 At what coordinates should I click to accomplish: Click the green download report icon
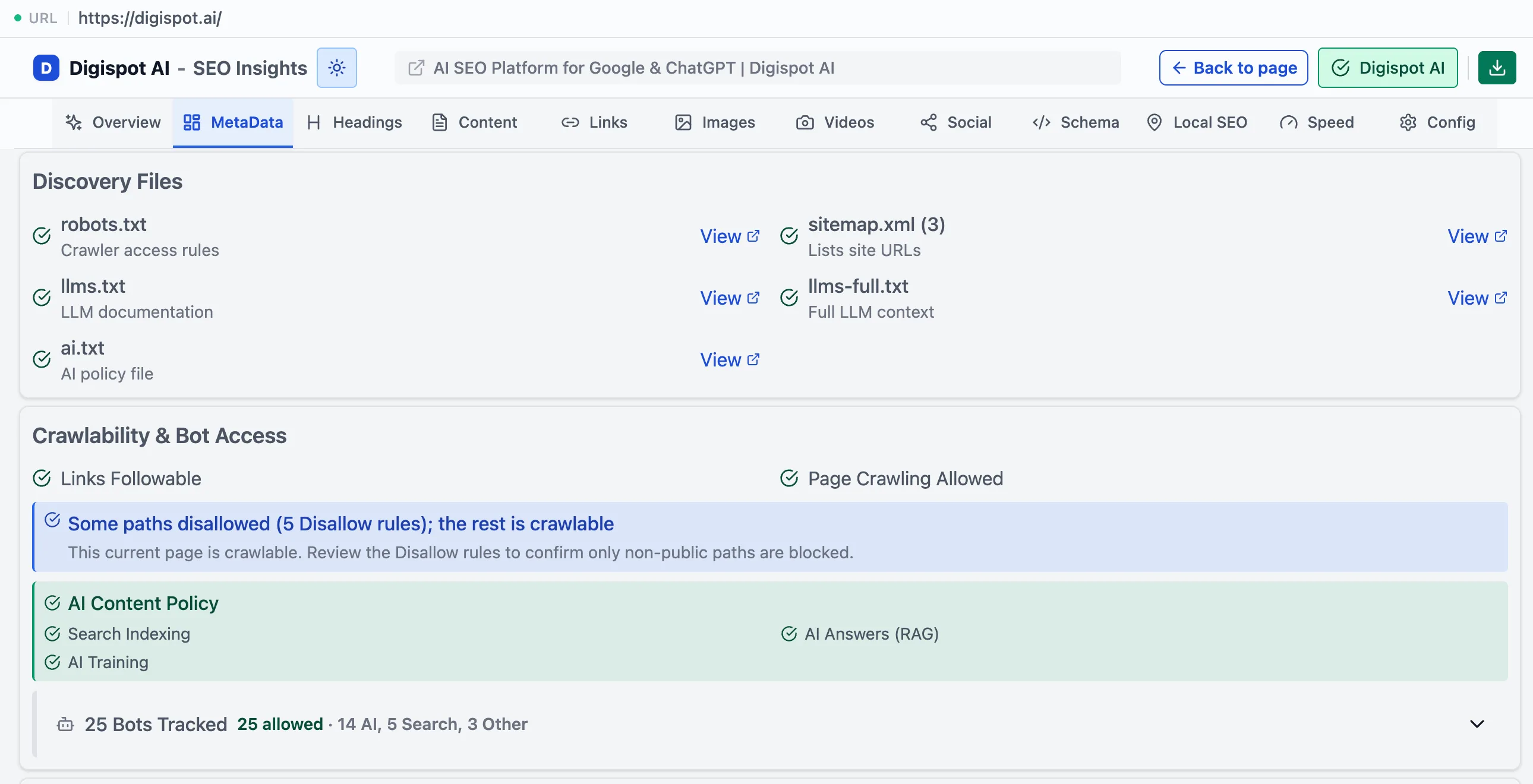pyautogui.click(x=1497, y=68)
